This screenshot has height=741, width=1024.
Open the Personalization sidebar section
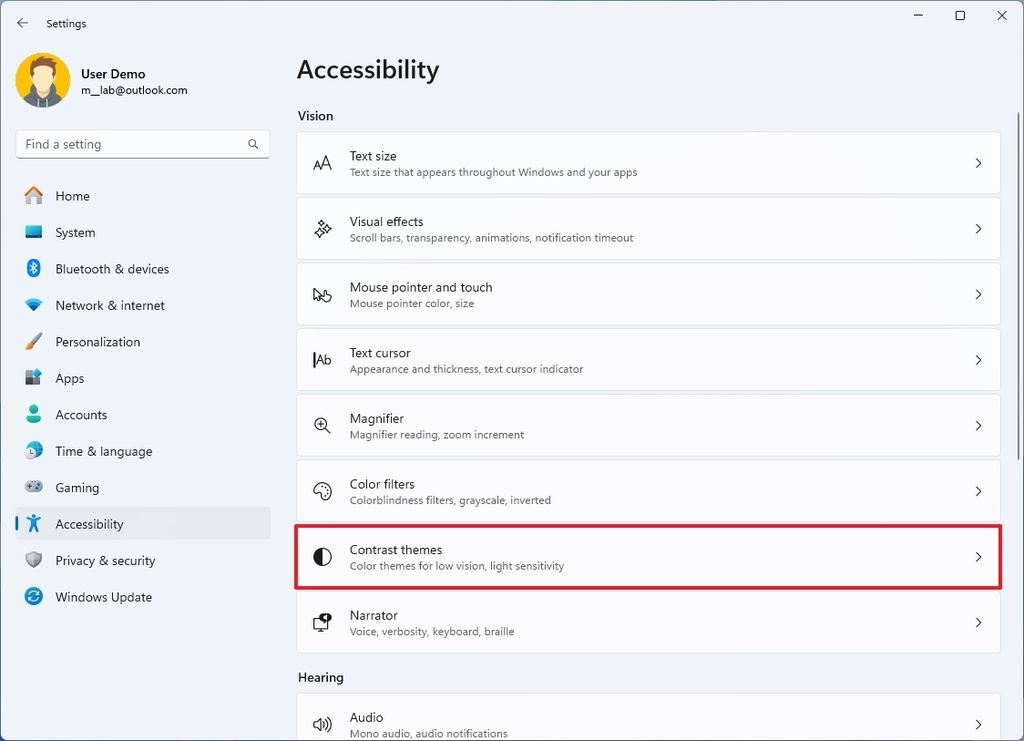98,342
